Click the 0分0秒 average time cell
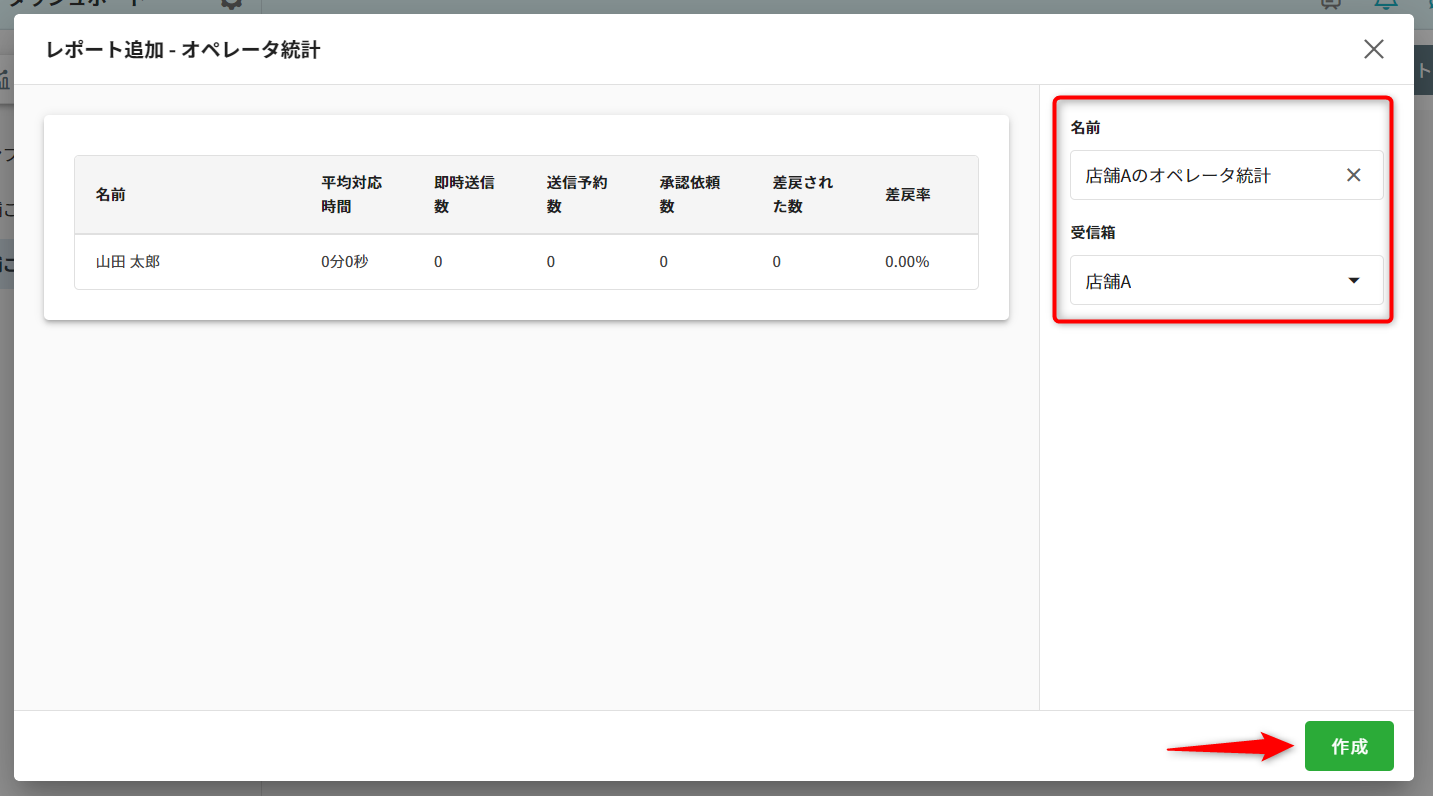This screenshot has width=1433, height=796. tap(345, 262)
